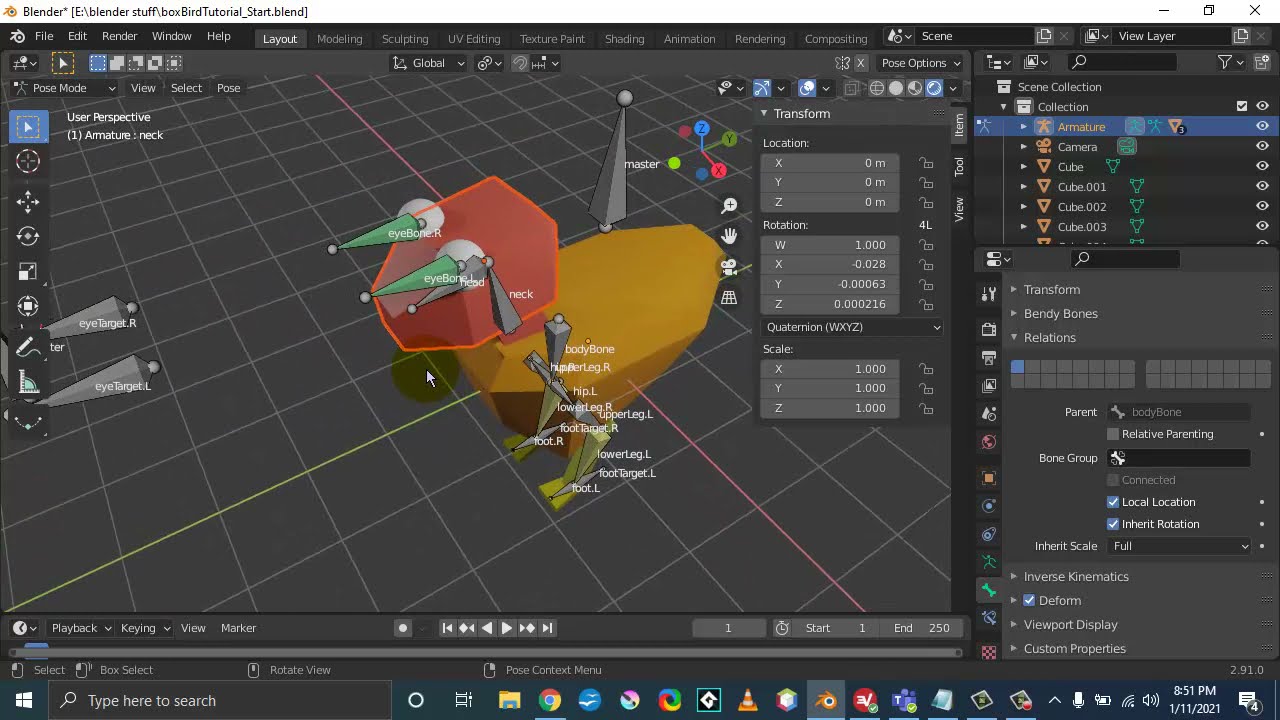Click the zoom magnifier viewport gizmo
This screenshot has width=1280, height=720.
pyautogui.click(x=729, y=205)
